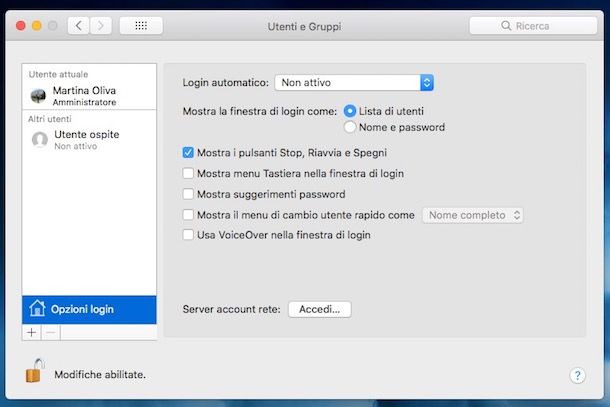
Task: Enable Mostra suggerimenti password checkbox
Action: click(x=188, y=194)
